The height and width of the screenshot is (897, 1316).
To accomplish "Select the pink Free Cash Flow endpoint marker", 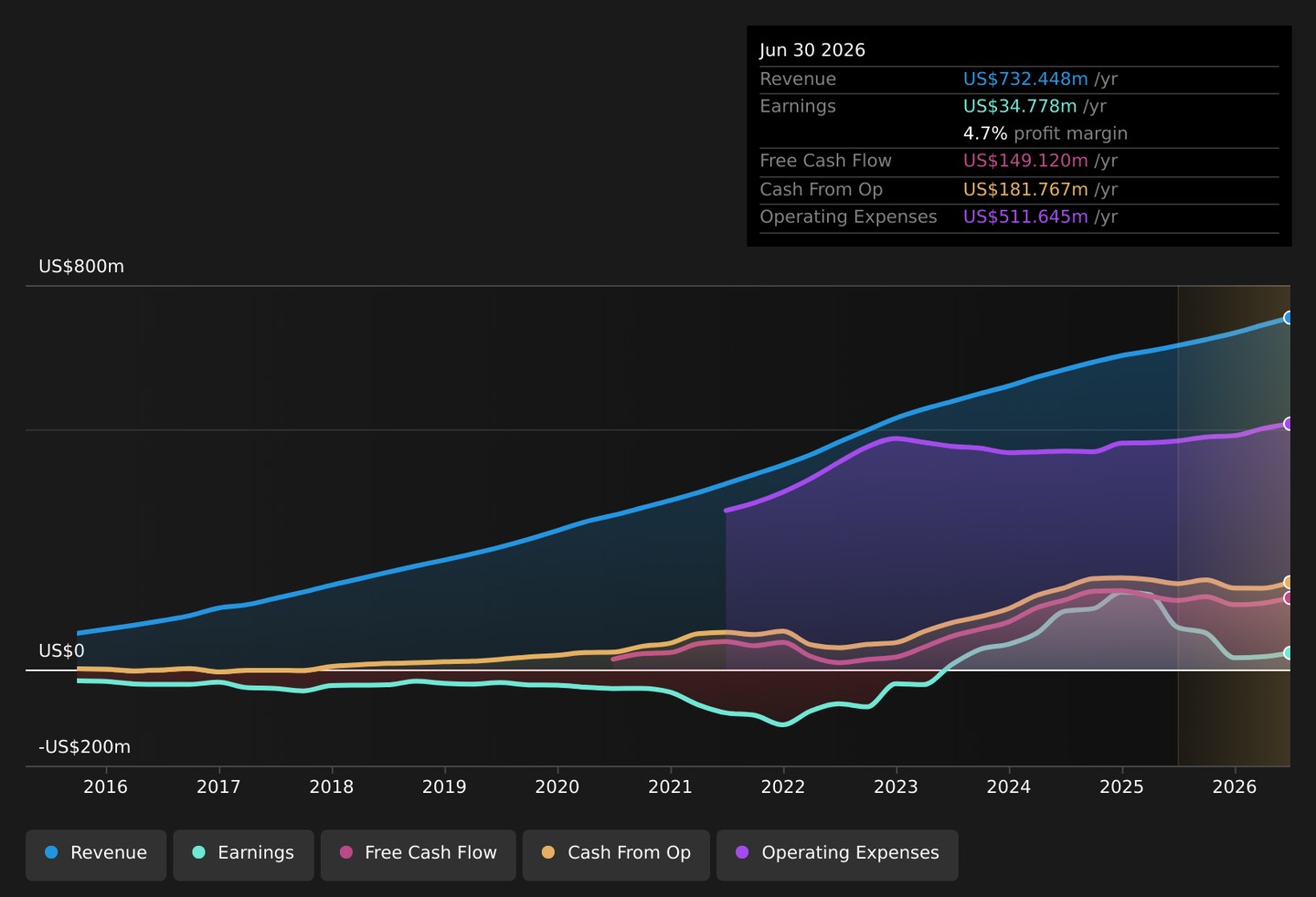I will click(x=1289, y=598).
